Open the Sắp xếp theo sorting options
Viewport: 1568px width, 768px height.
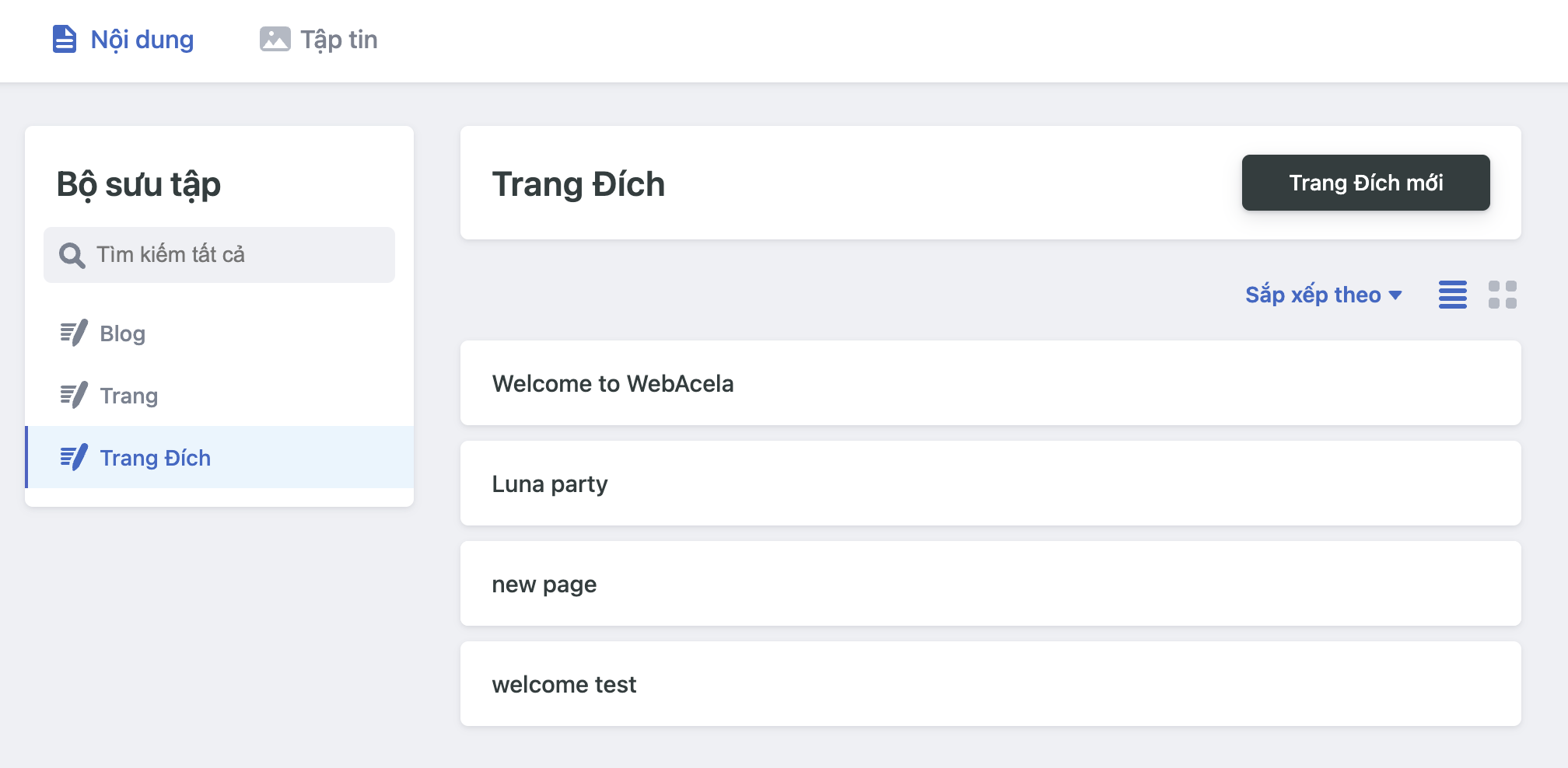(x=1314, y=295)
